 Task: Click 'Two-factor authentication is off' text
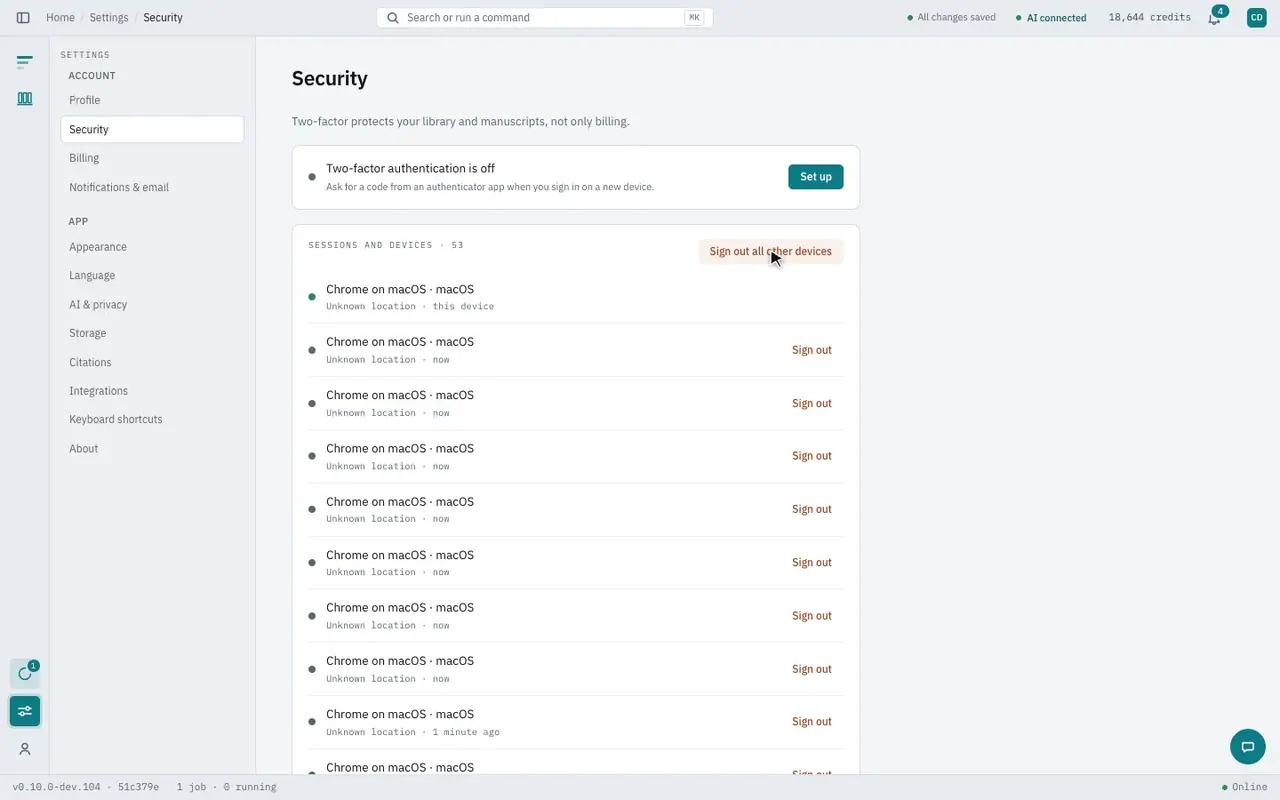point(410,168)
